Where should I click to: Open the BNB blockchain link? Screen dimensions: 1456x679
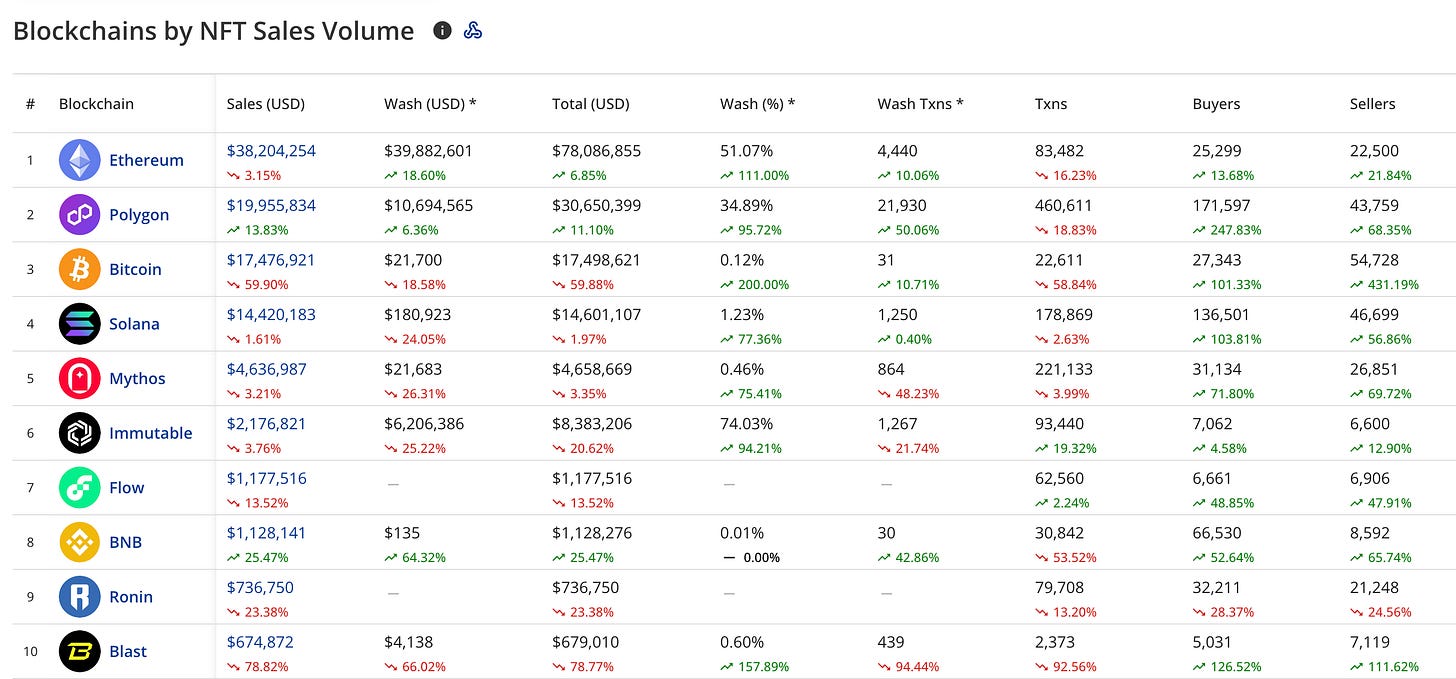point(126,542)
